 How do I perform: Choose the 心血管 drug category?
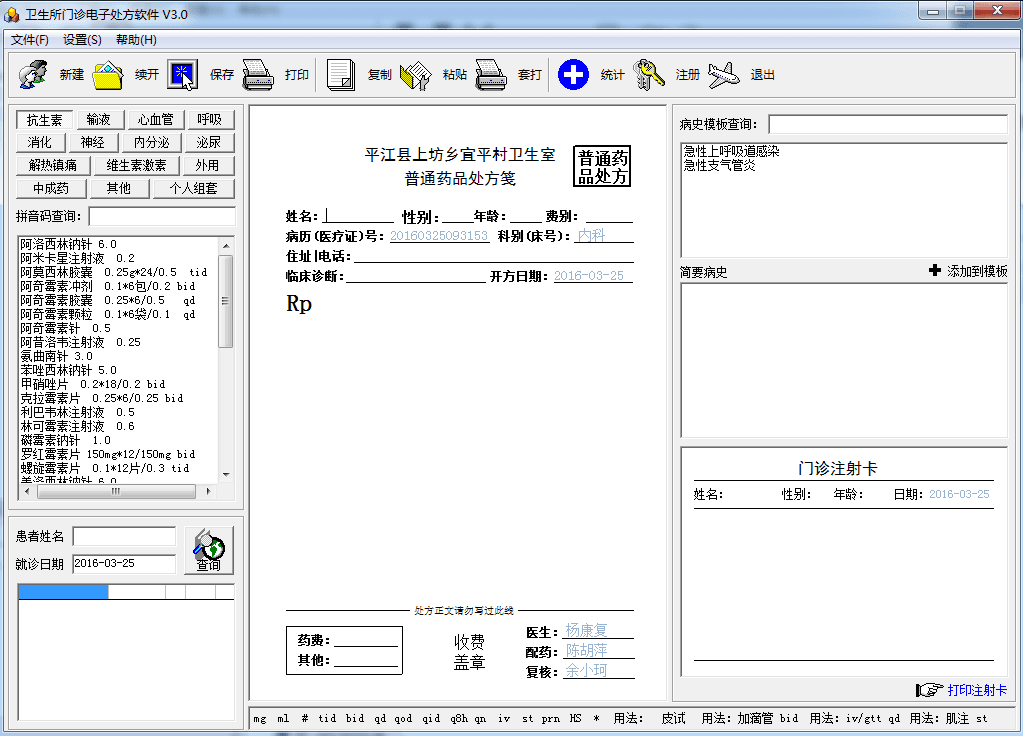(155, 120)
